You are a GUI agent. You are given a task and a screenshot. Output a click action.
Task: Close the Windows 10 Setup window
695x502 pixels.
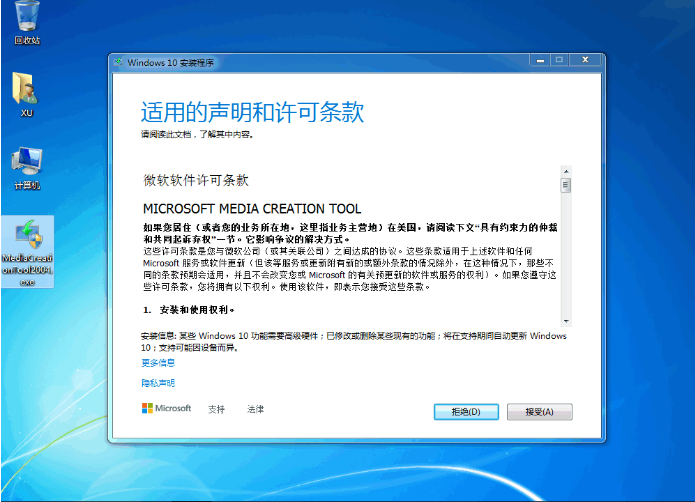584,61
